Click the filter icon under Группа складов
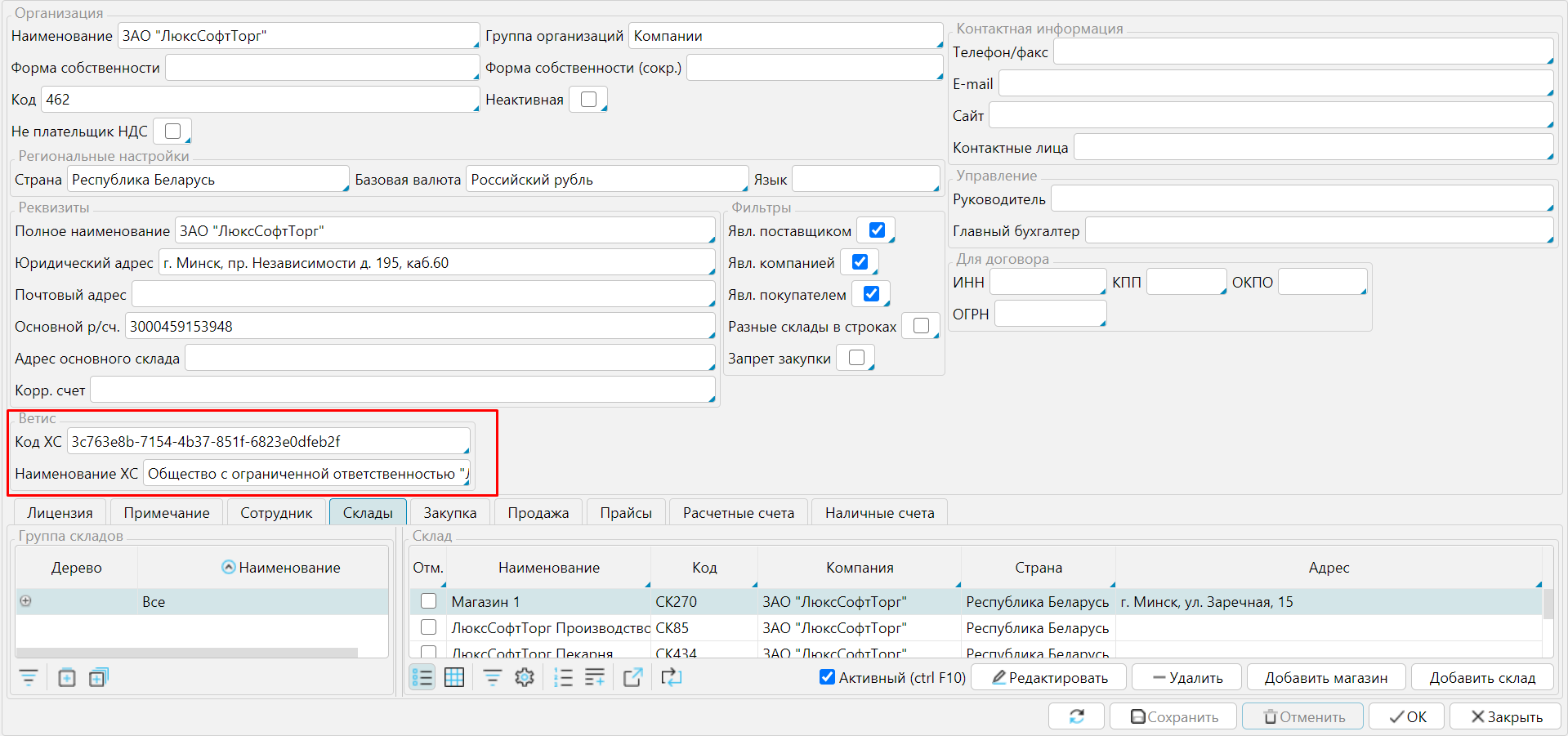 [x=29, y=677]
